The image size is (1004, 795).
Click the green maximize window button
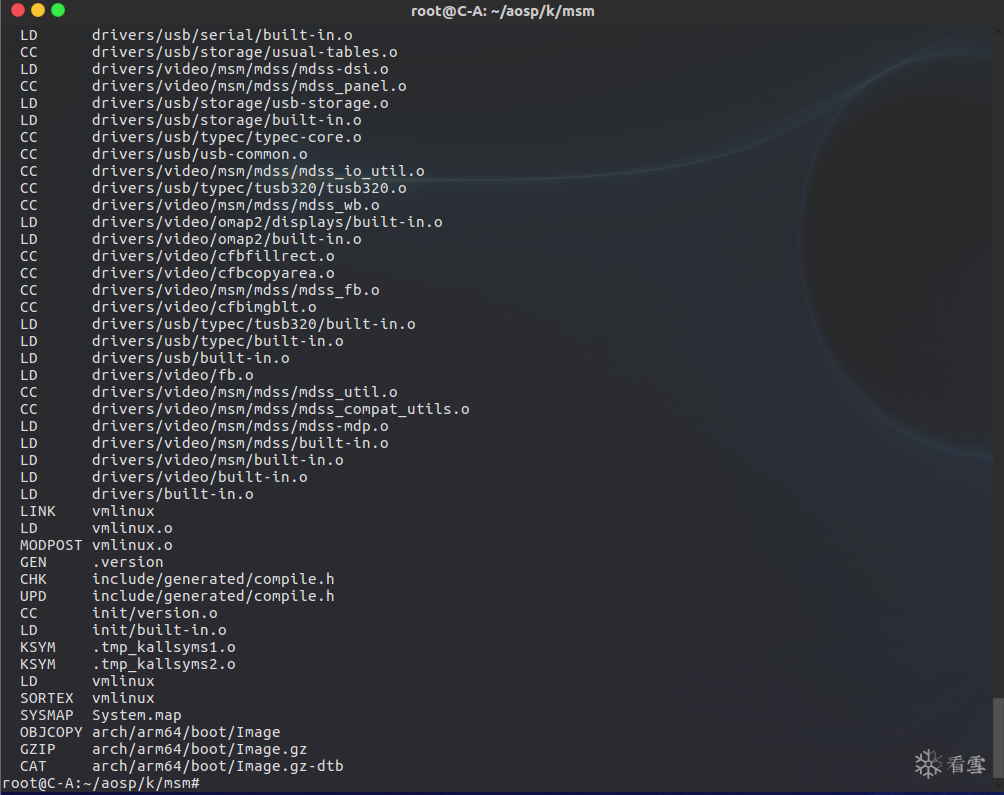coord(58,10)
